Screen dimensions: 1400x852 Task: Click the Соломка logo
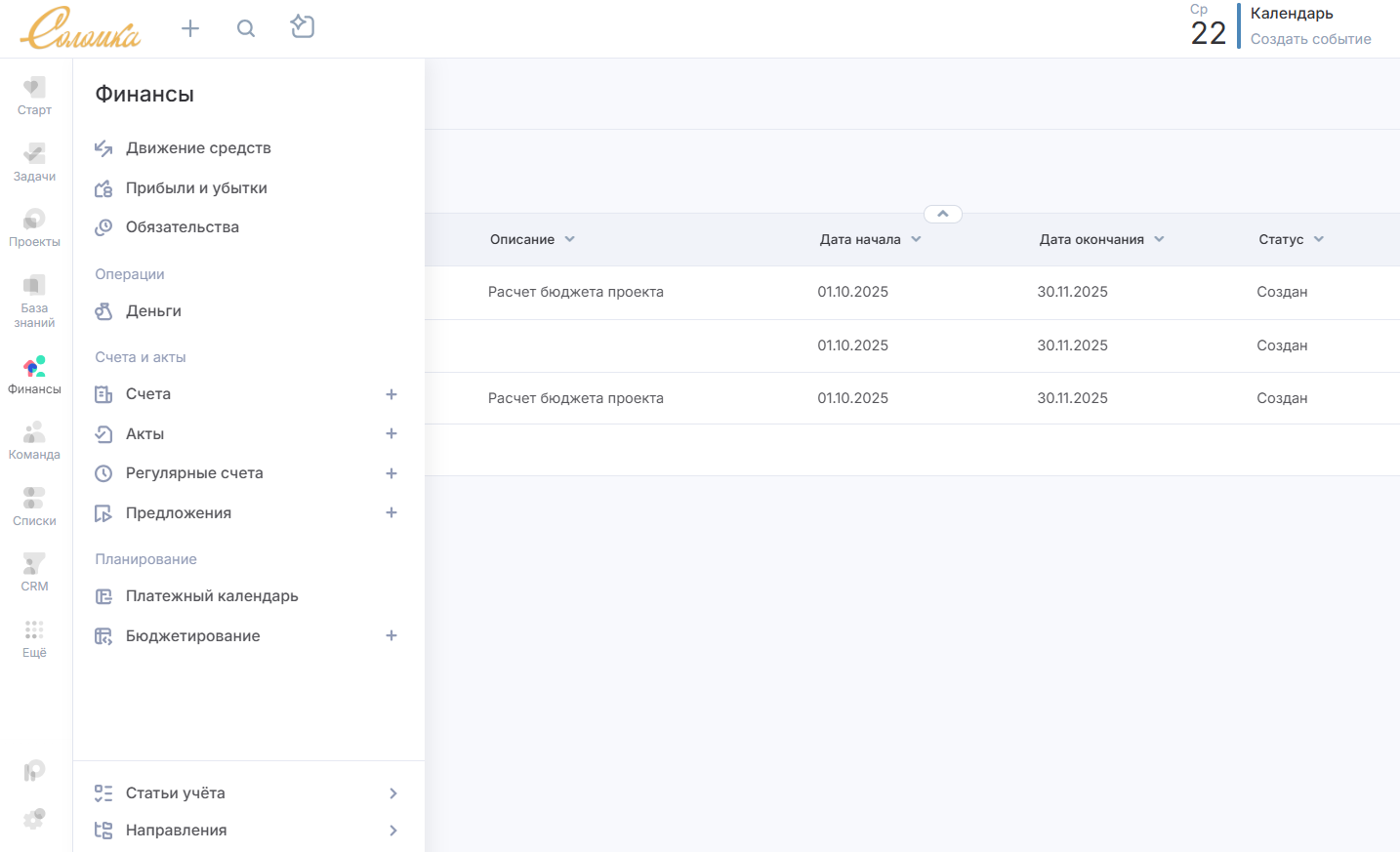coord(81,28)
